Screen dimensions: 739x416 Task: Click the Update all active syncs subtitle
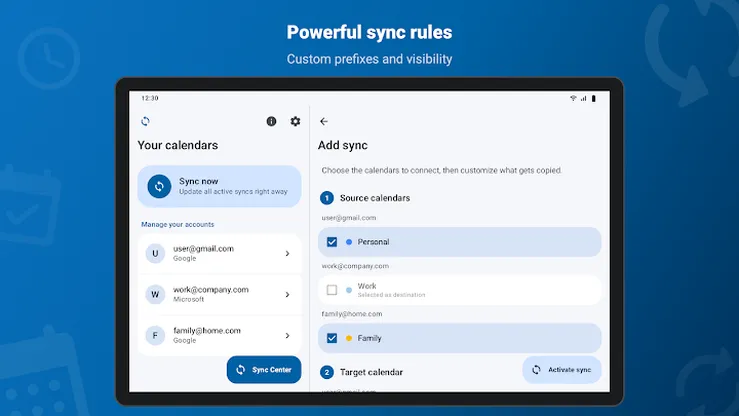pos(233,192)
